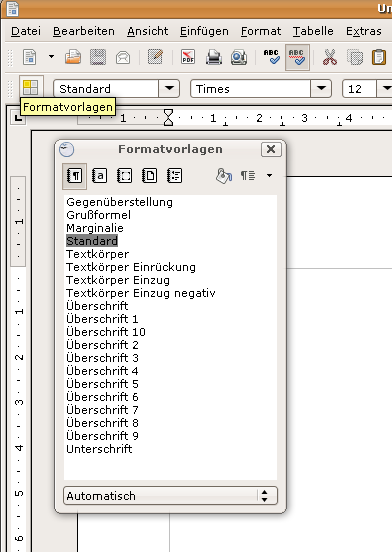
Task: Show frame styles in Formatvorlagen
Action: point(125,175)
